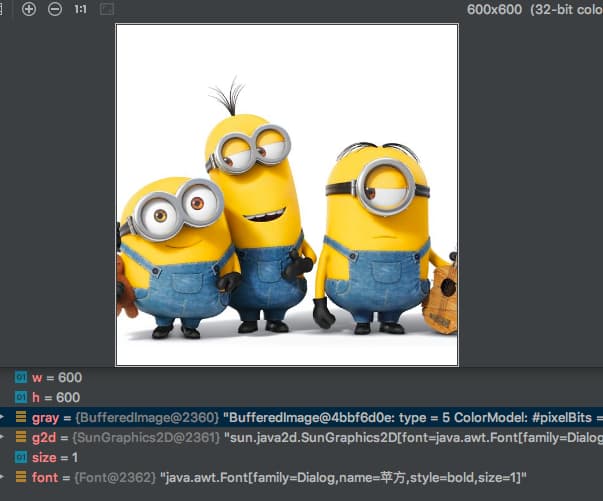Click the object icon beside g2d
Viewport: 603px width, 501px height.
[x=21, y=436]
